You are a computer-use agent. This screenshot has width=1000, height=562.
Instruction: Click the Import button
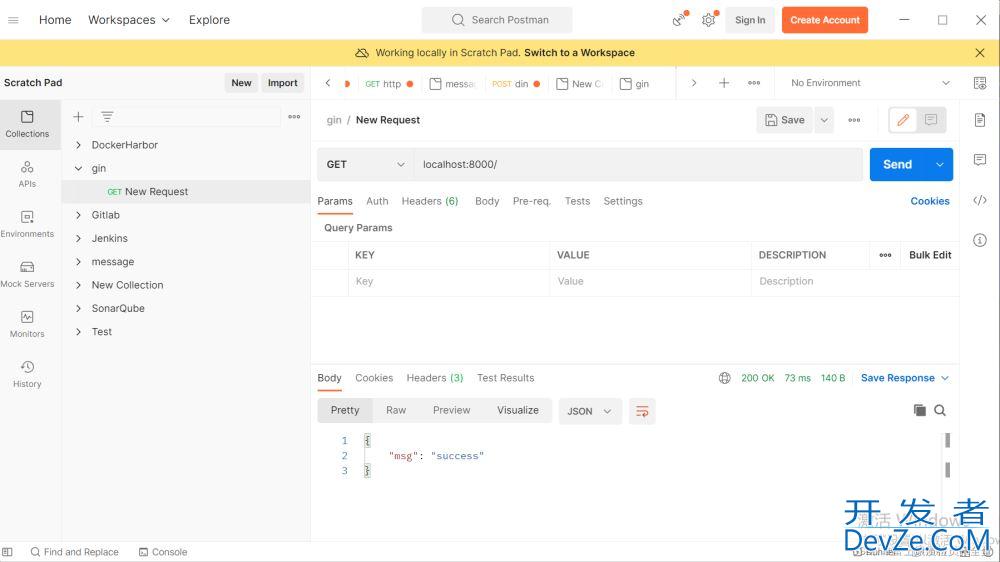pos(283,83)
